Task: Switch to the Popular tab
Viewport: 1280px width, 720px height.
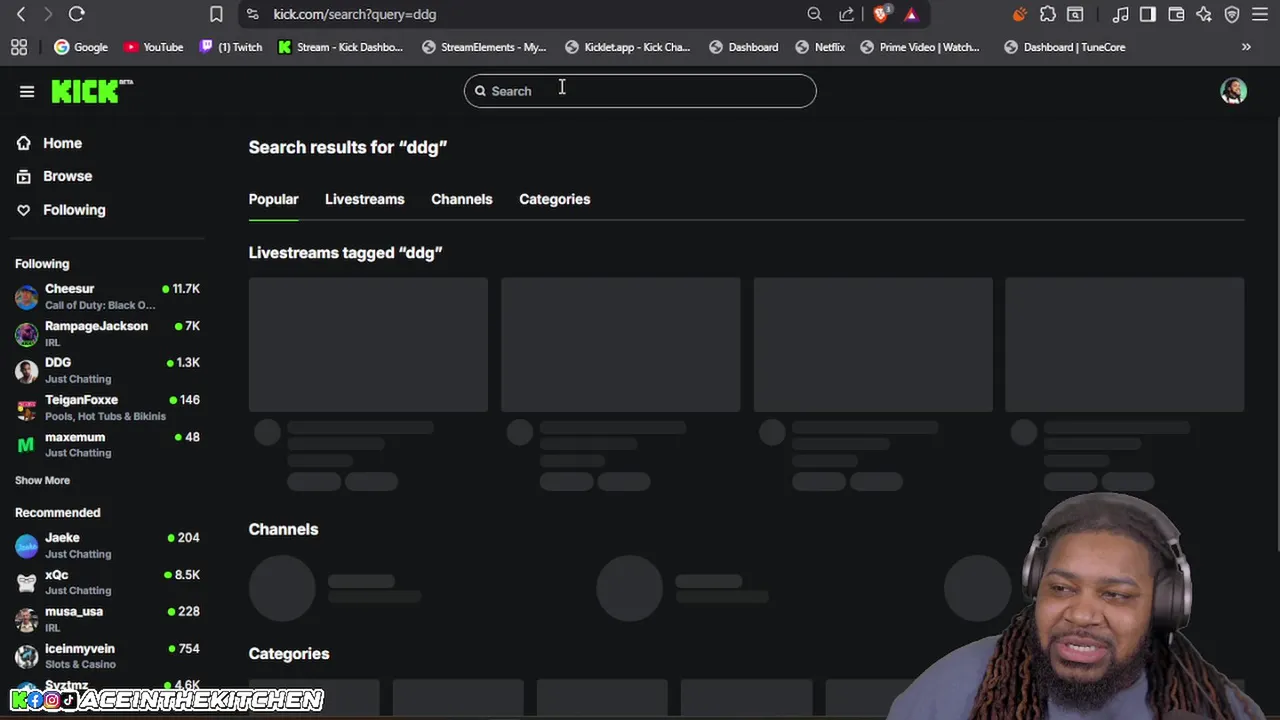Action: 273,199
